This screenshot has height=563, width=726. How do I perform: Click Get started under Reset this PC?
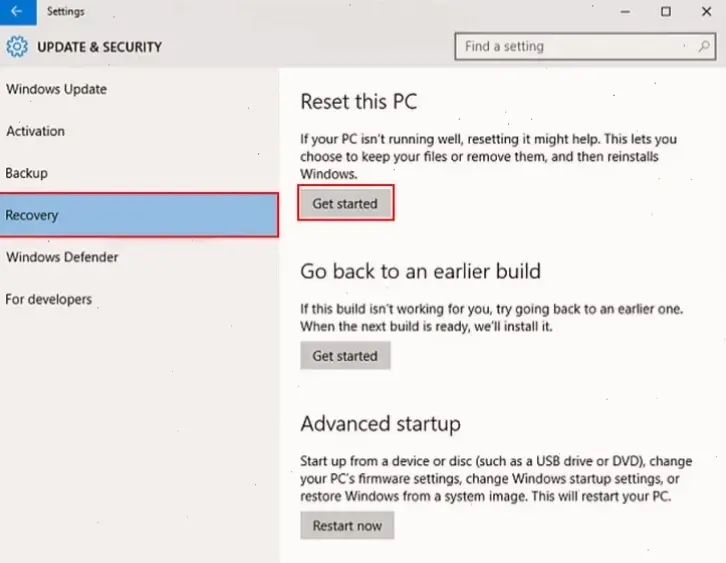tap(345, 203)
